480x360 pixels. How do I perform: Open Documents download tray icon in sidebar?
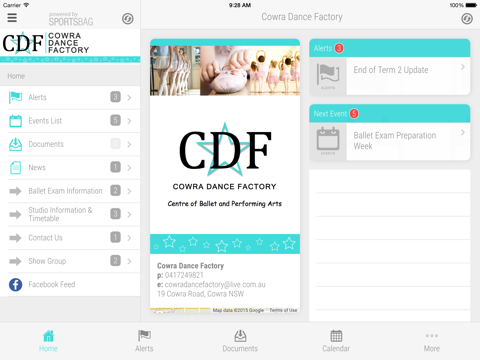[15, 144]
